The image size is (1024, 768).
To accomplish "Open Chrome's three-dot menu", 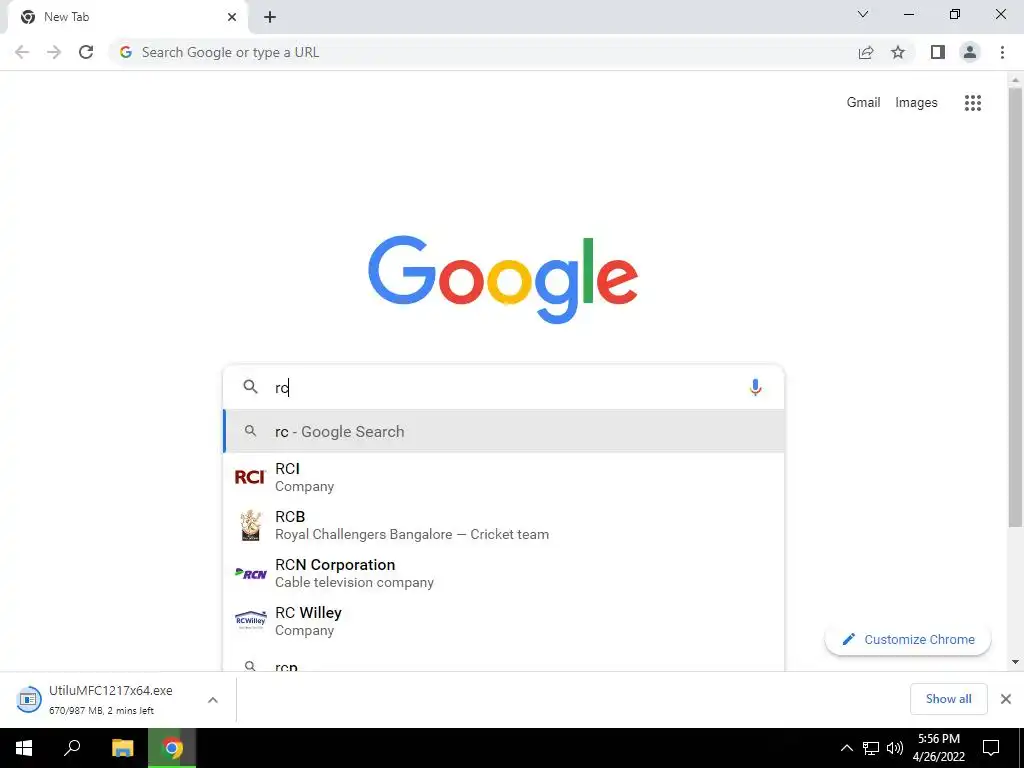I will (x=1002, y=52).
